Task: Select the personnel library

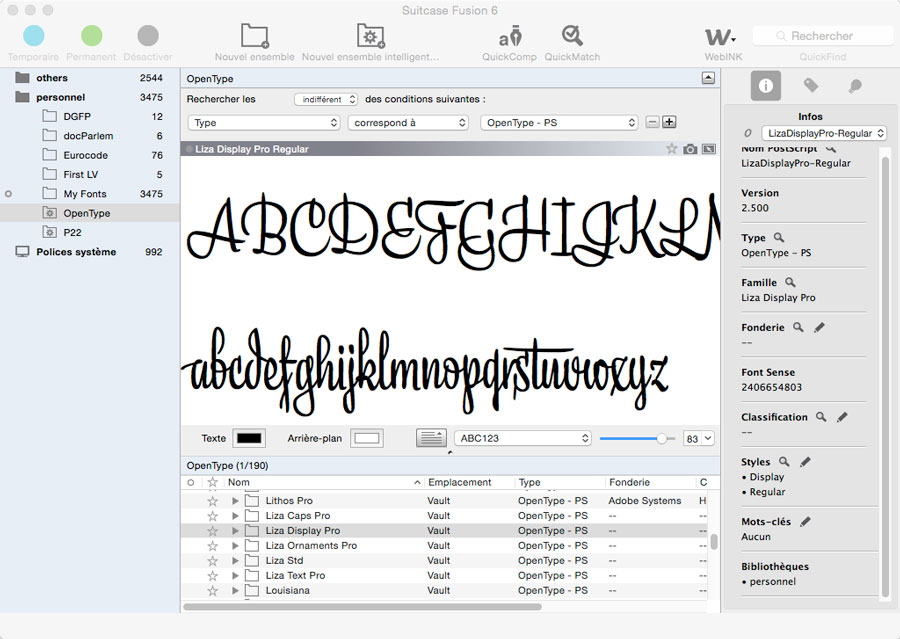Action: pyautogui.click(x=90, y=97)
